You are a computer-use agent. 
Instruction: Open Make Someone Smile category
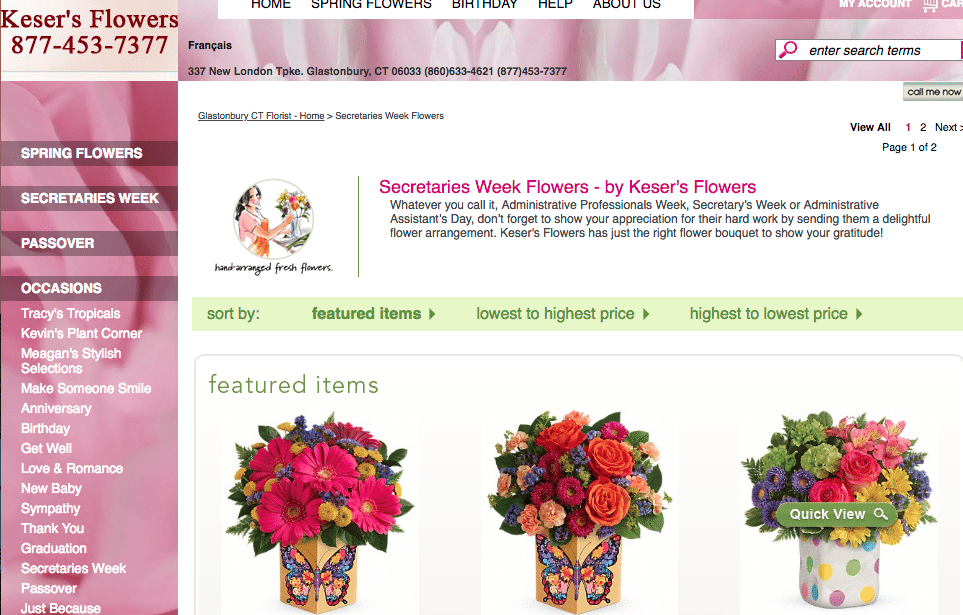pos(86,388)
